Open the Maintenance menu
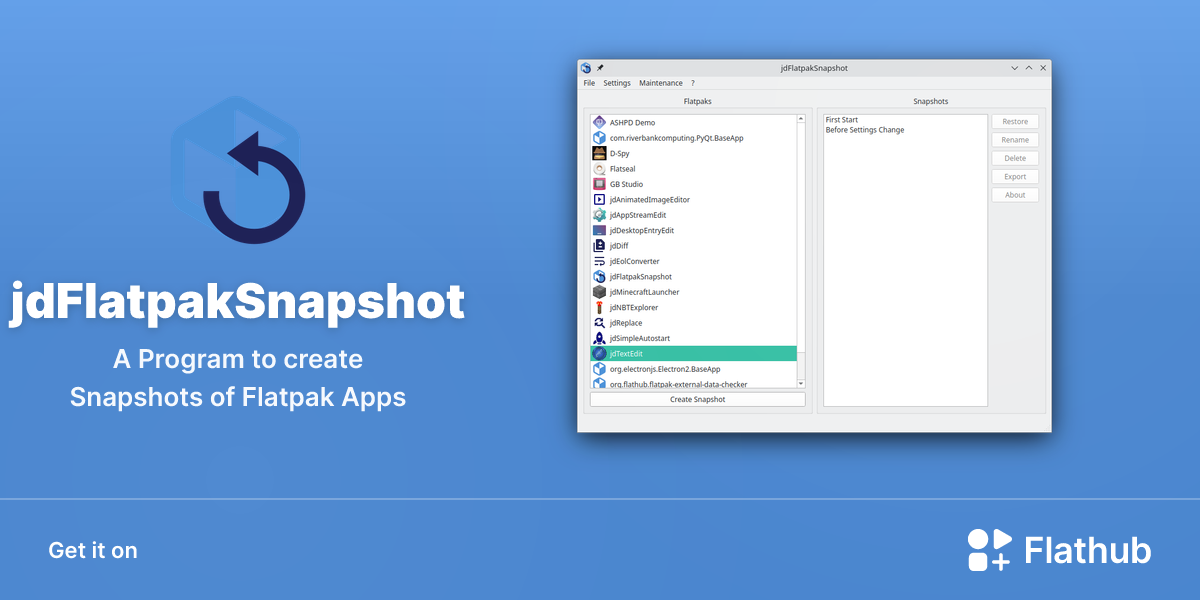 pyautogui.click(x=661, y=83)
